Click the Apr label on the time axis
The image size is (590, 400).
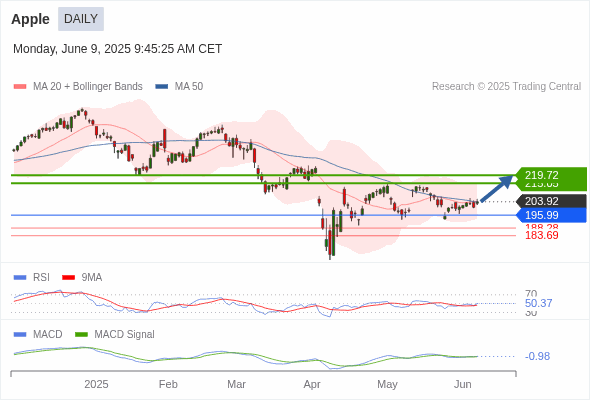(x=312, y=385)
